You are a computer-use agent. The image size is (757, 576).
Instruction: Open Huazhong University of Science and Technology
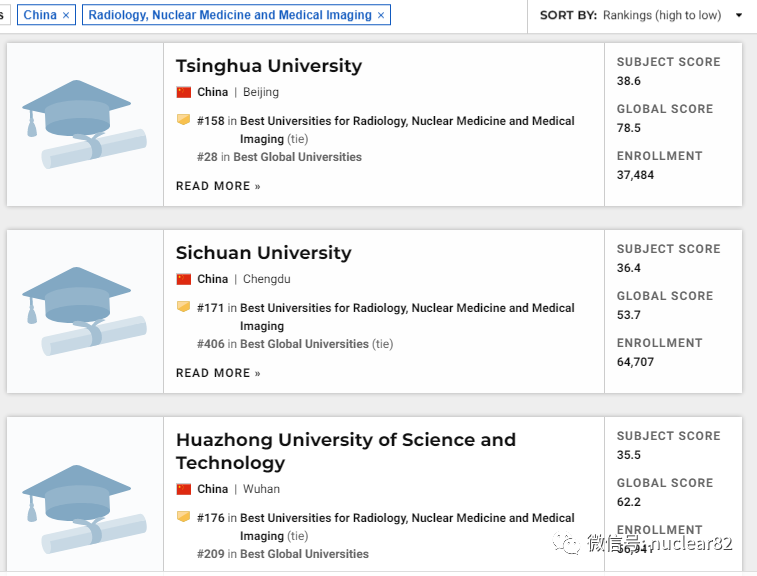click(346, 451)
